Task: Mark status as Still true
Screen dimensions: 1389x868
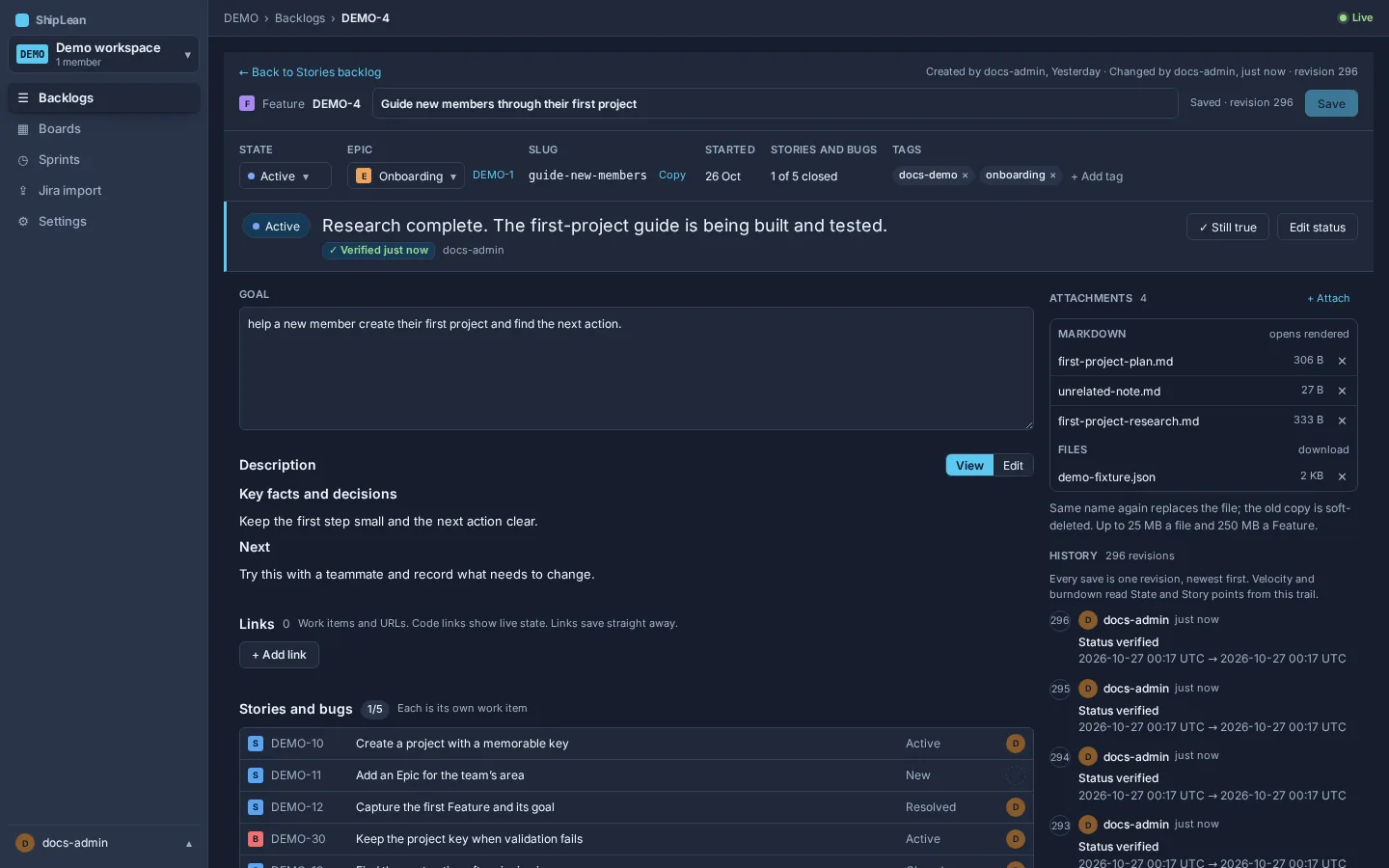Action: coord(1227,228)
